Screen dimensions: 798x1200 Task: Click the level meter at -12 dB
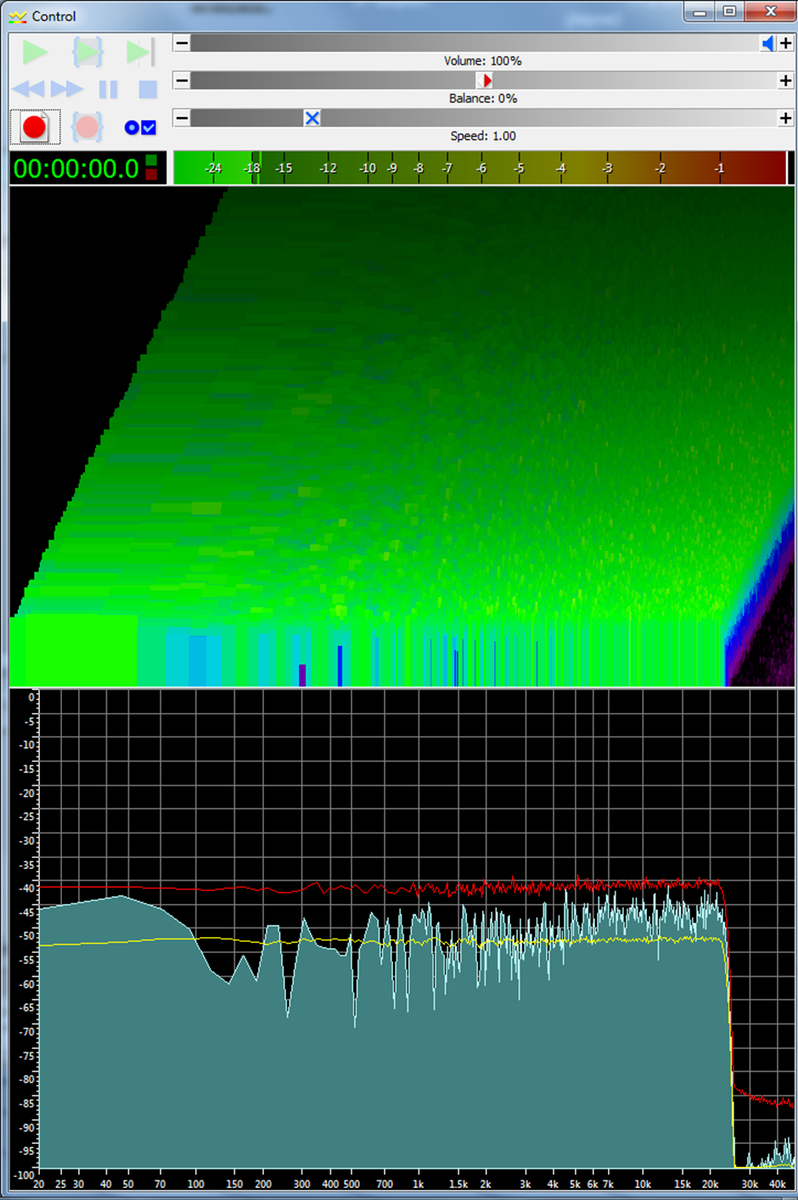[328, 168]
